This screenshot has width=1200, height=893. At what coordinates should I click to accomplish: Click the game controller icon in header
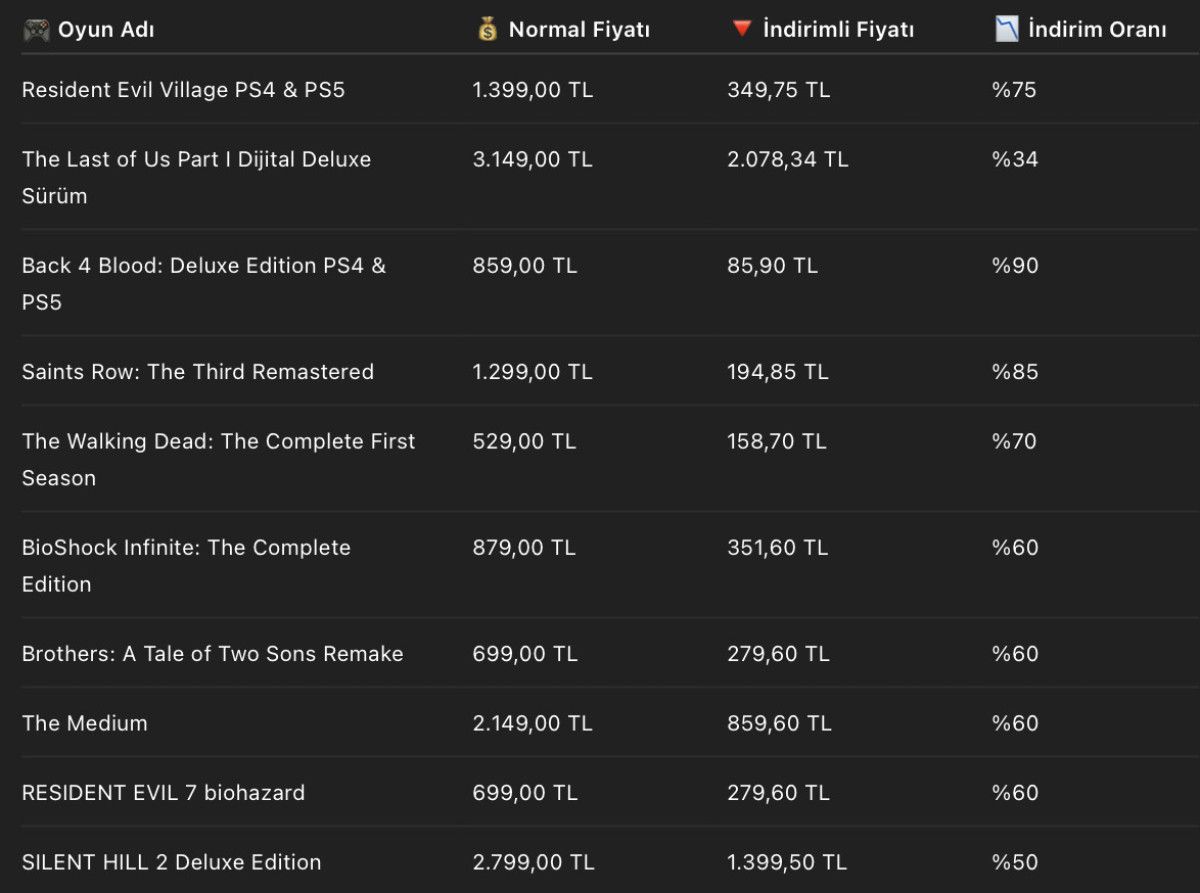(x=36, y=30)
